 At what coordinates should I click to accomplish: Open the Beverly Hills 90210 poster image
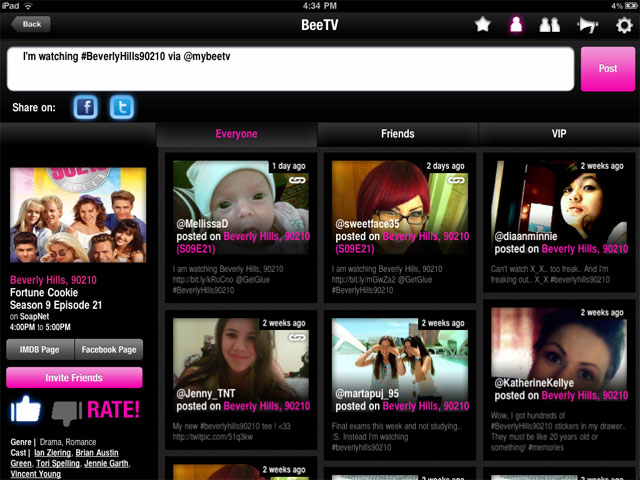tap(78, 215)
